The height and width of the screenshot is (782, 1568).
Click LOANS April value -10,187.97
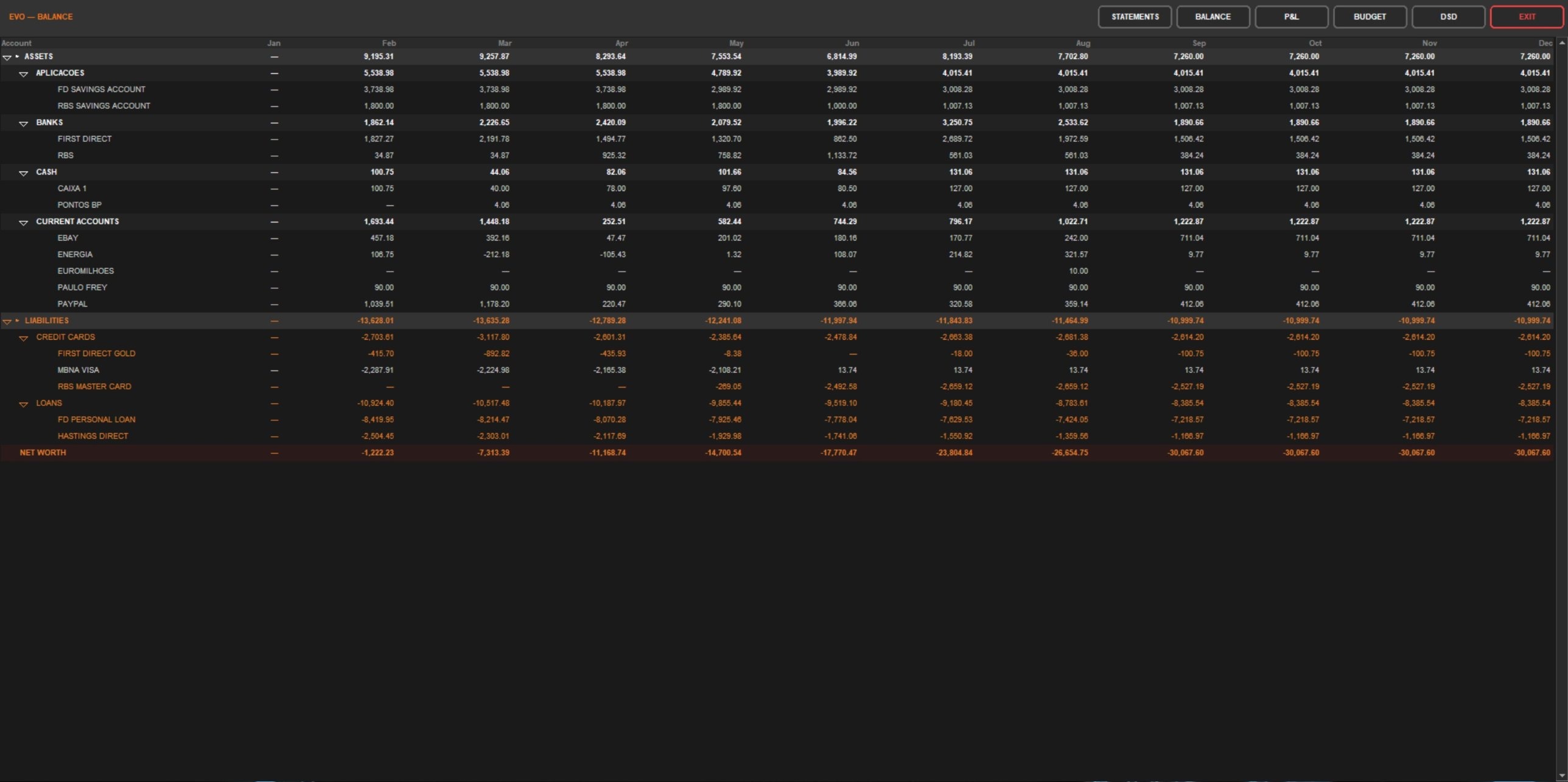(607, 403)
